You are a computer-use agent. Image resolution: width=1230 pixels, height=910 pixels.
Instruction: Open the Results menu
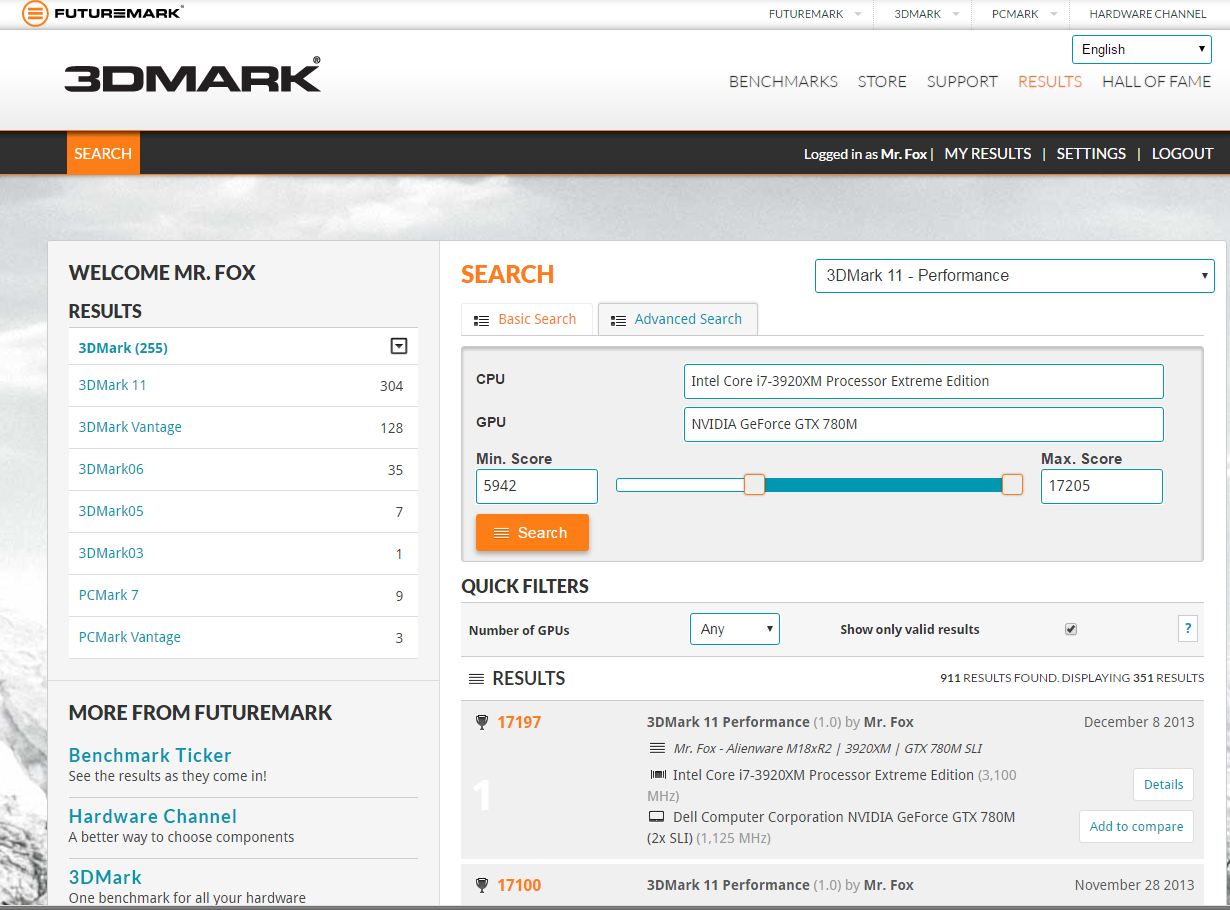coord(1050,82)
